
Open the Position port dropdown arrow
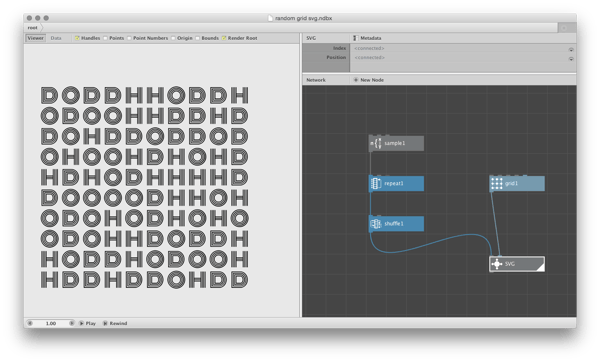(571, 59)
